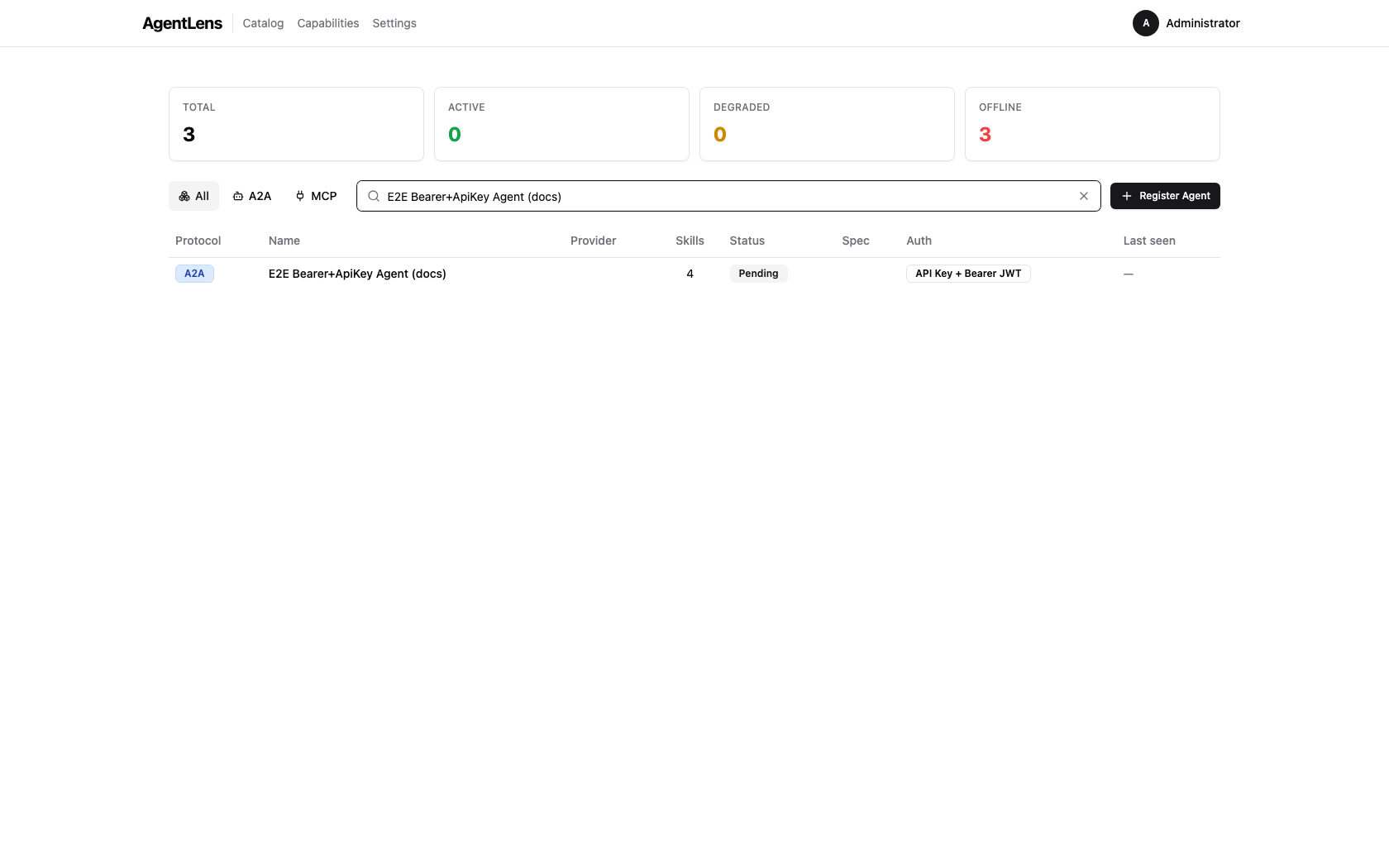Toggle the All protocol filter

[x=193, y=196]
